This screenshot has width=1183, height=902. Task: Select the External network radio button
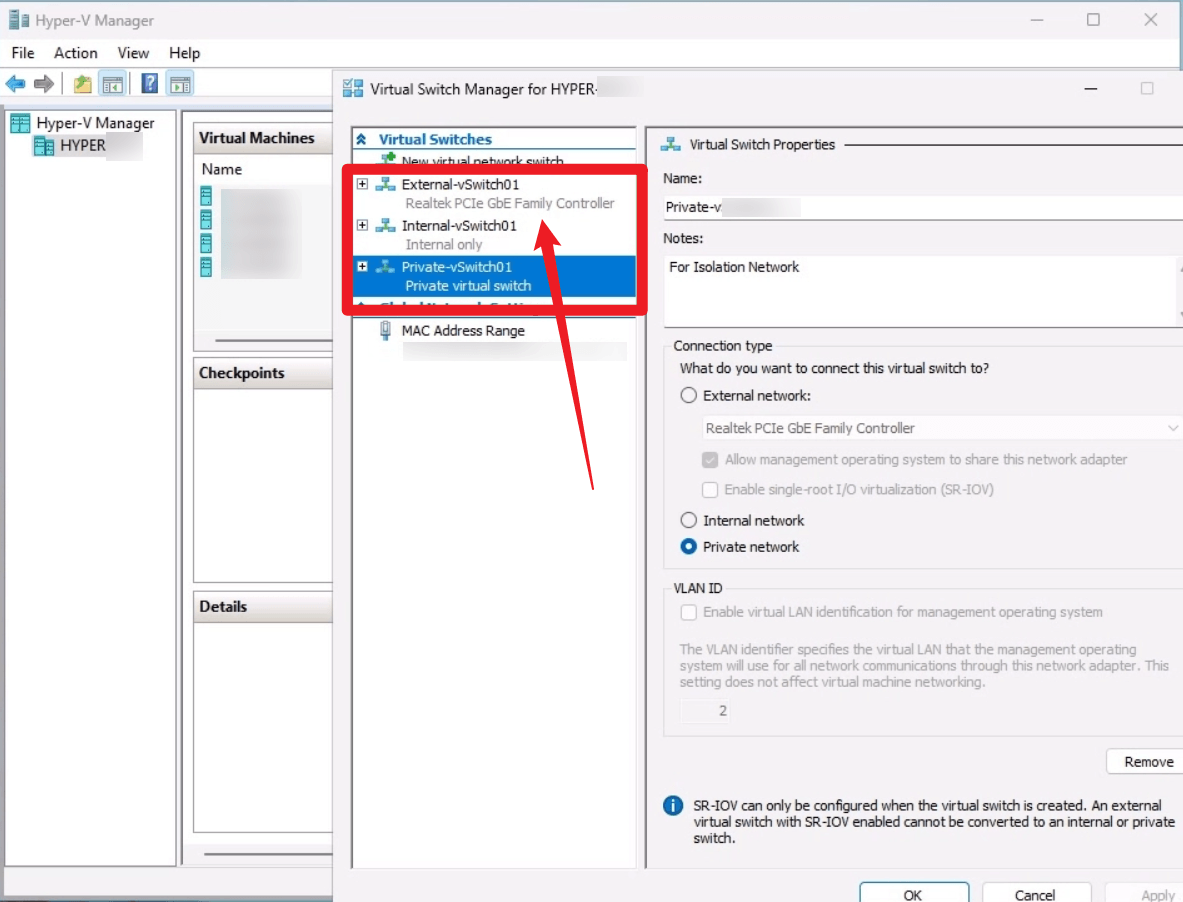coord(688,395)
